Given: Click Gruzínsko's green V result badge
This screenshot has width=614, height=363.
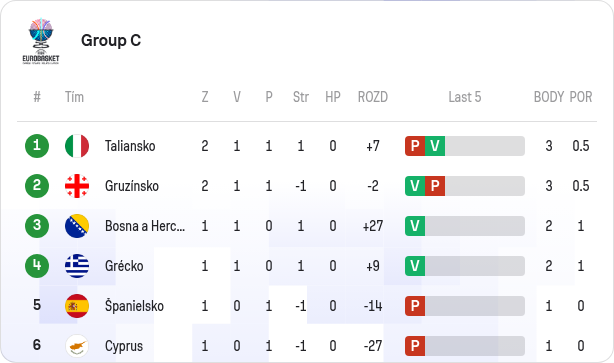Looking at the screenshot, I should coord(415,186).
